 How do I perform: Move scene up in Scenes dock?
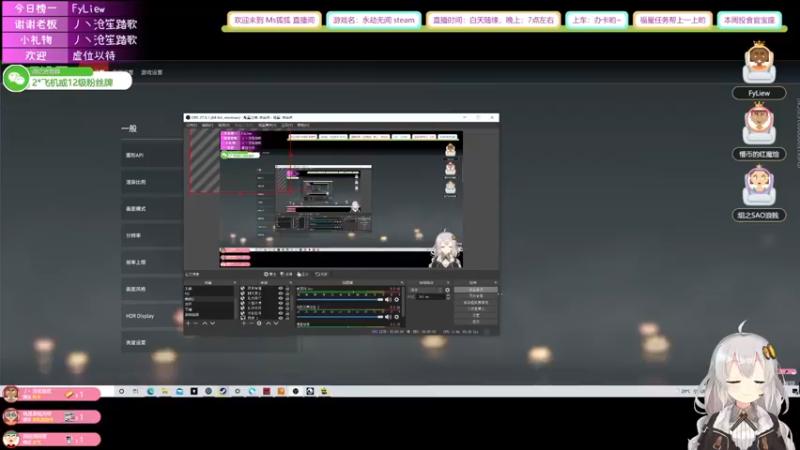coord(205,323)
